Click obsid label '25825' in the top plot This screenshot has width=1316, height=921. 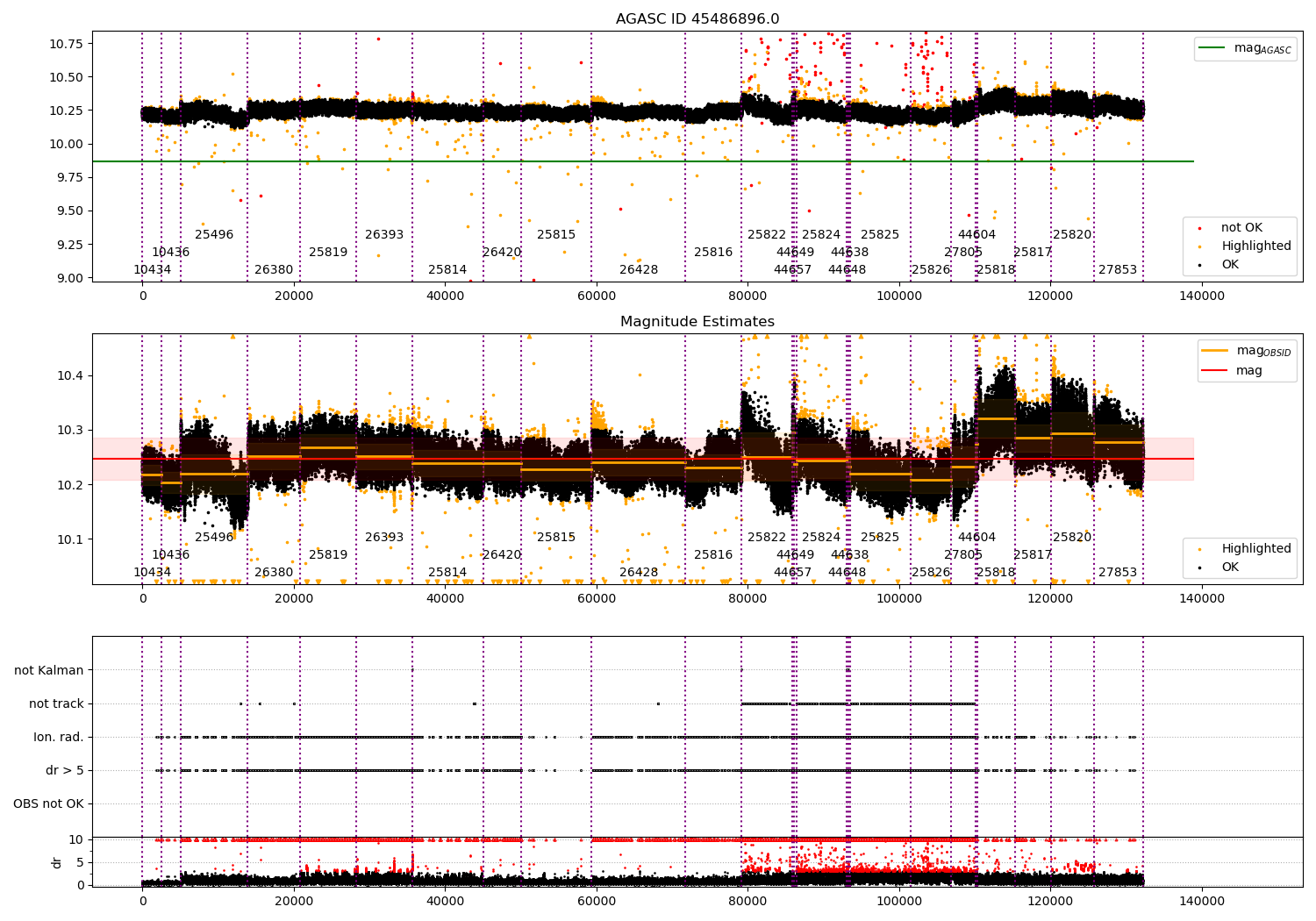coord(880,234)
